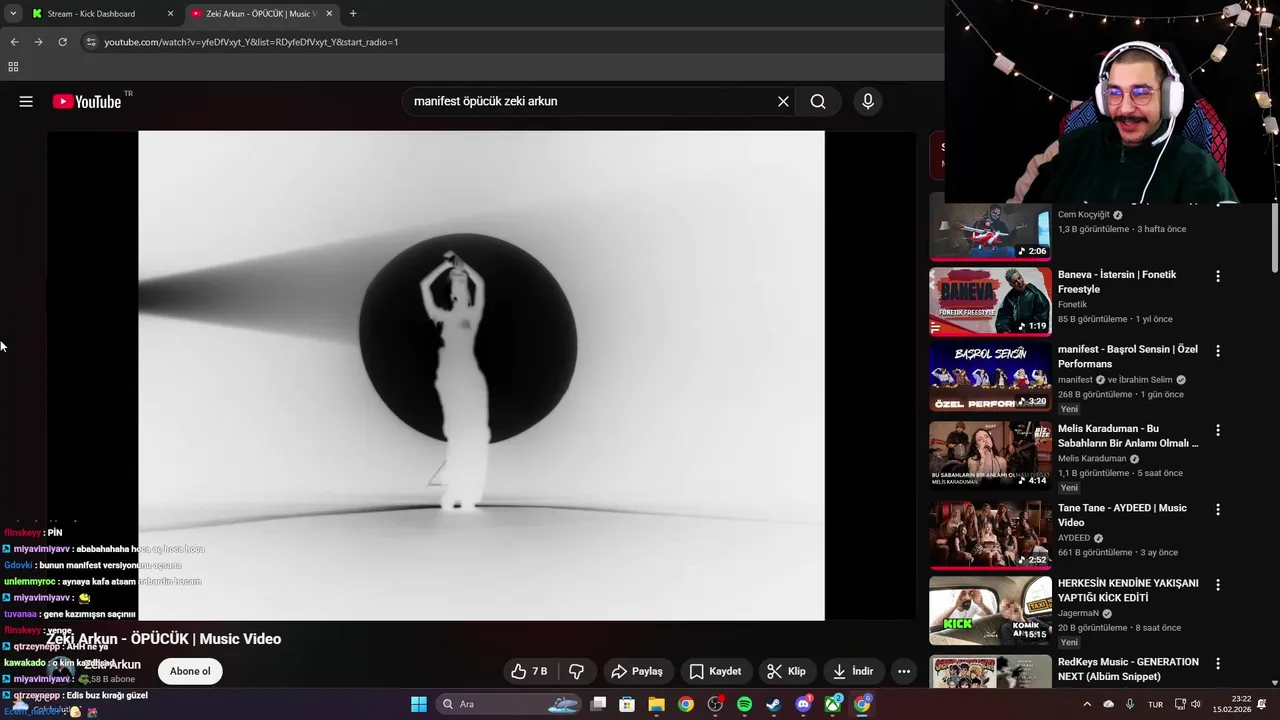This screenshot has width=1280, height=720.
Task: Clear the search query with the X
Action: 783,101
